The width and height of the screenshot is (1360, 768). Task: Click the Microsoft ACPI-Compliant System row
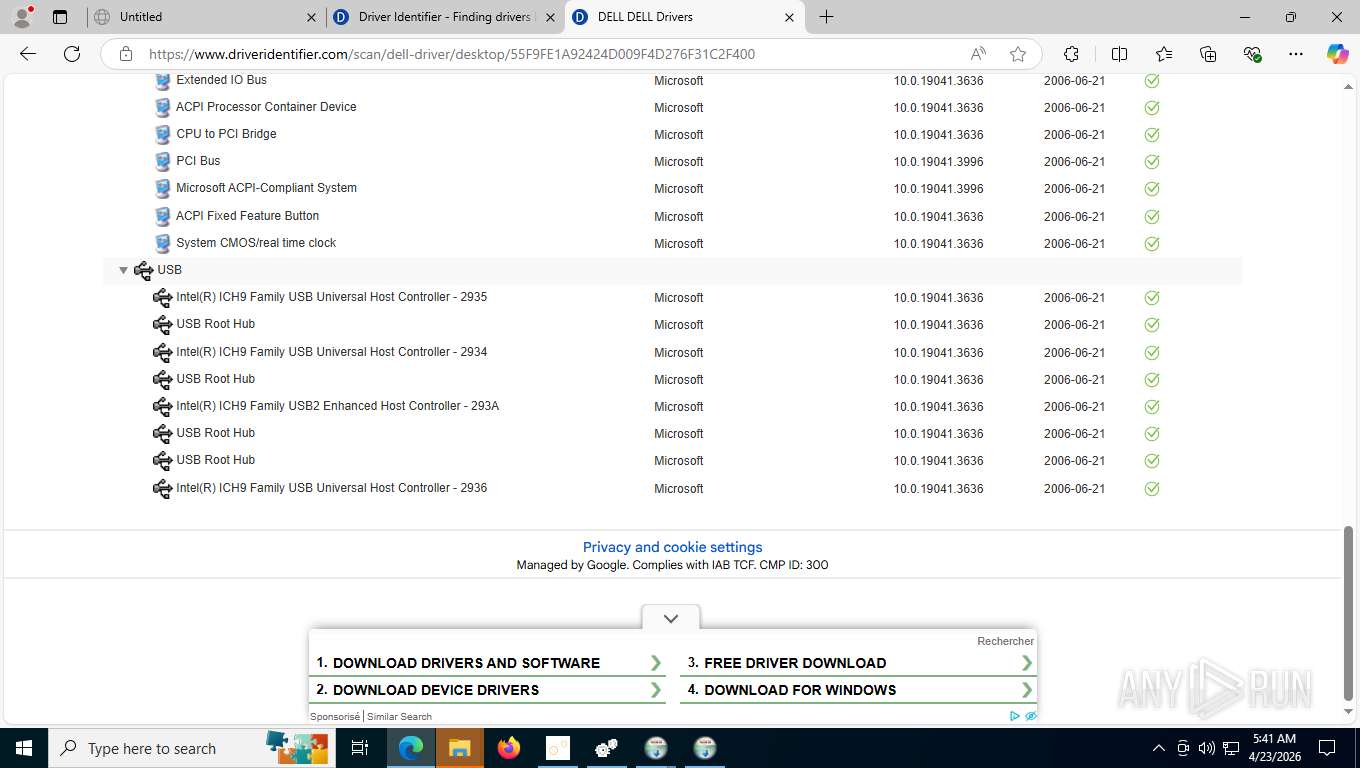click(x=672, y=188)
